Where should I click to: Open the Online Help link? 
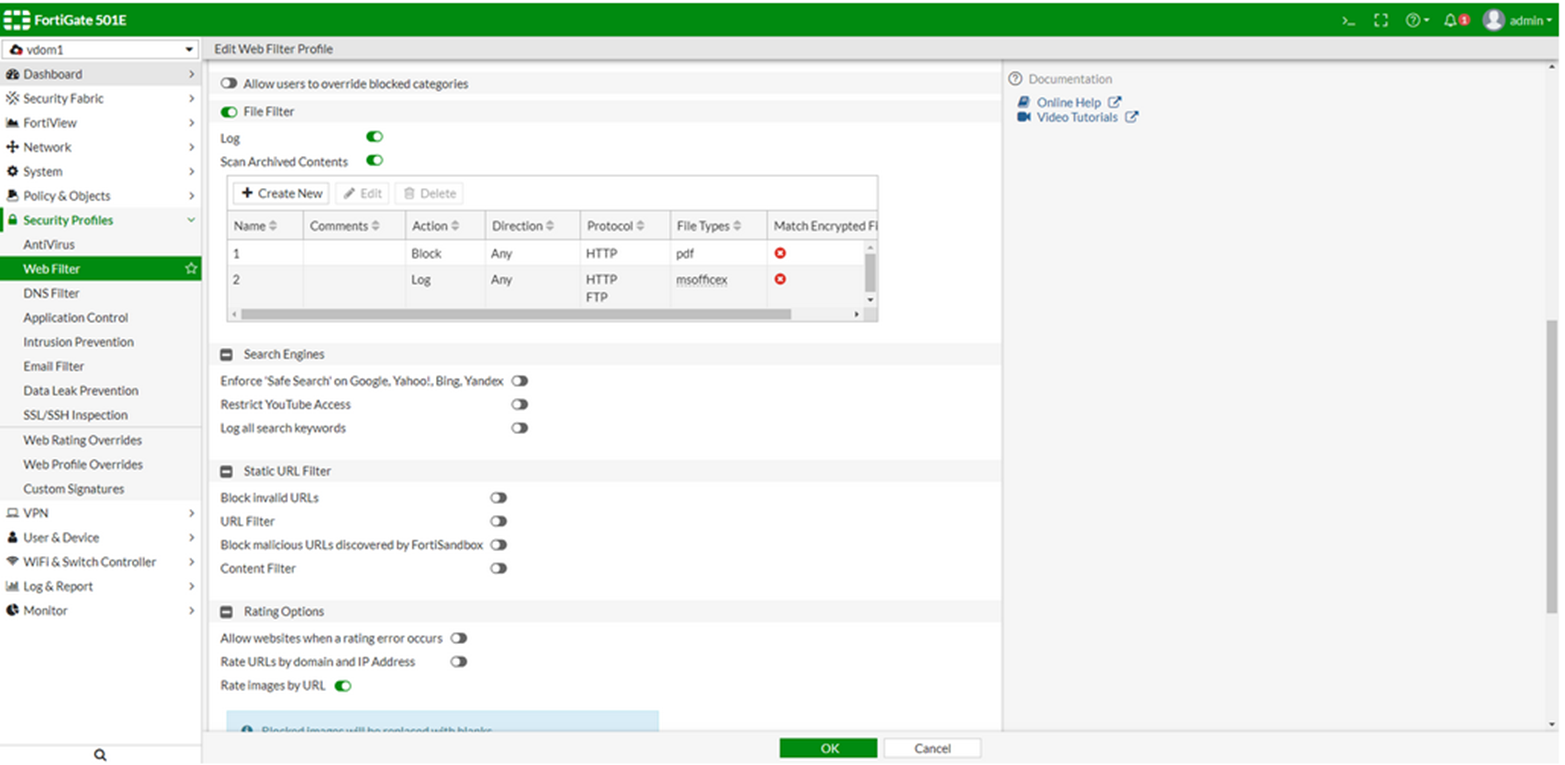[1068, 102]
